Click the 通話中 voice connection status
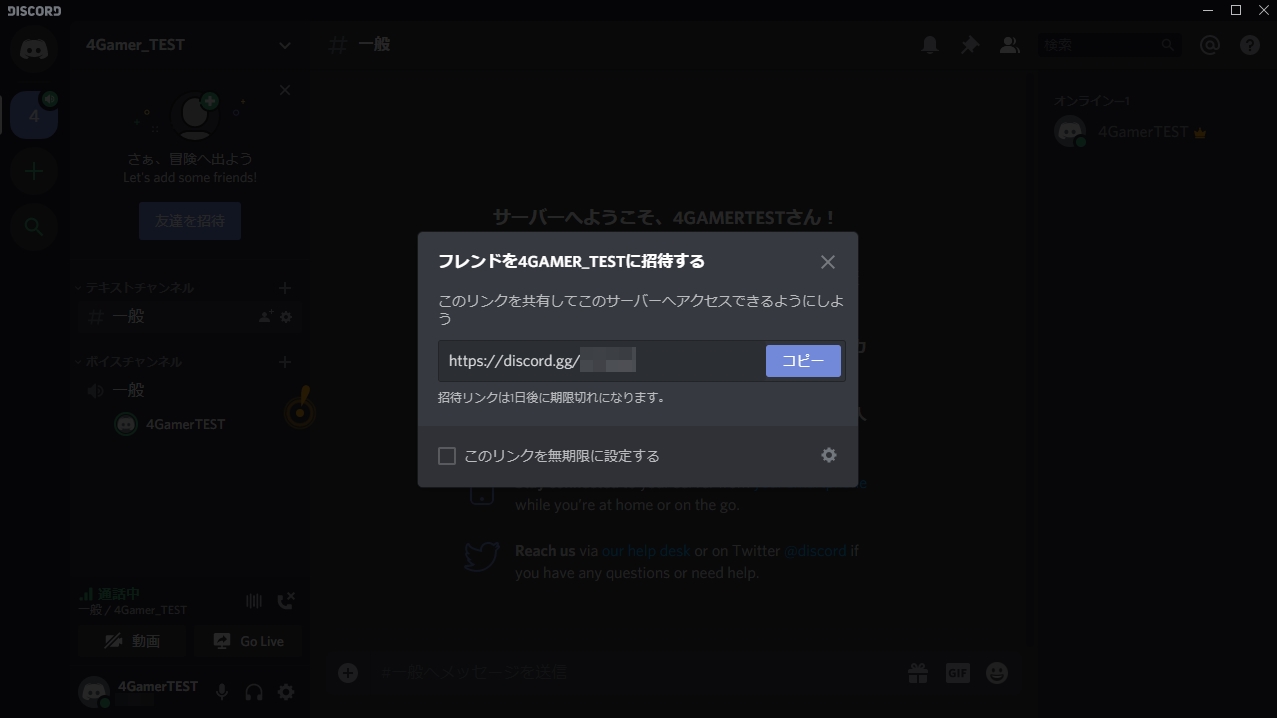Image resolution: width=1277 pixels, height=718 pixels. 110,594
